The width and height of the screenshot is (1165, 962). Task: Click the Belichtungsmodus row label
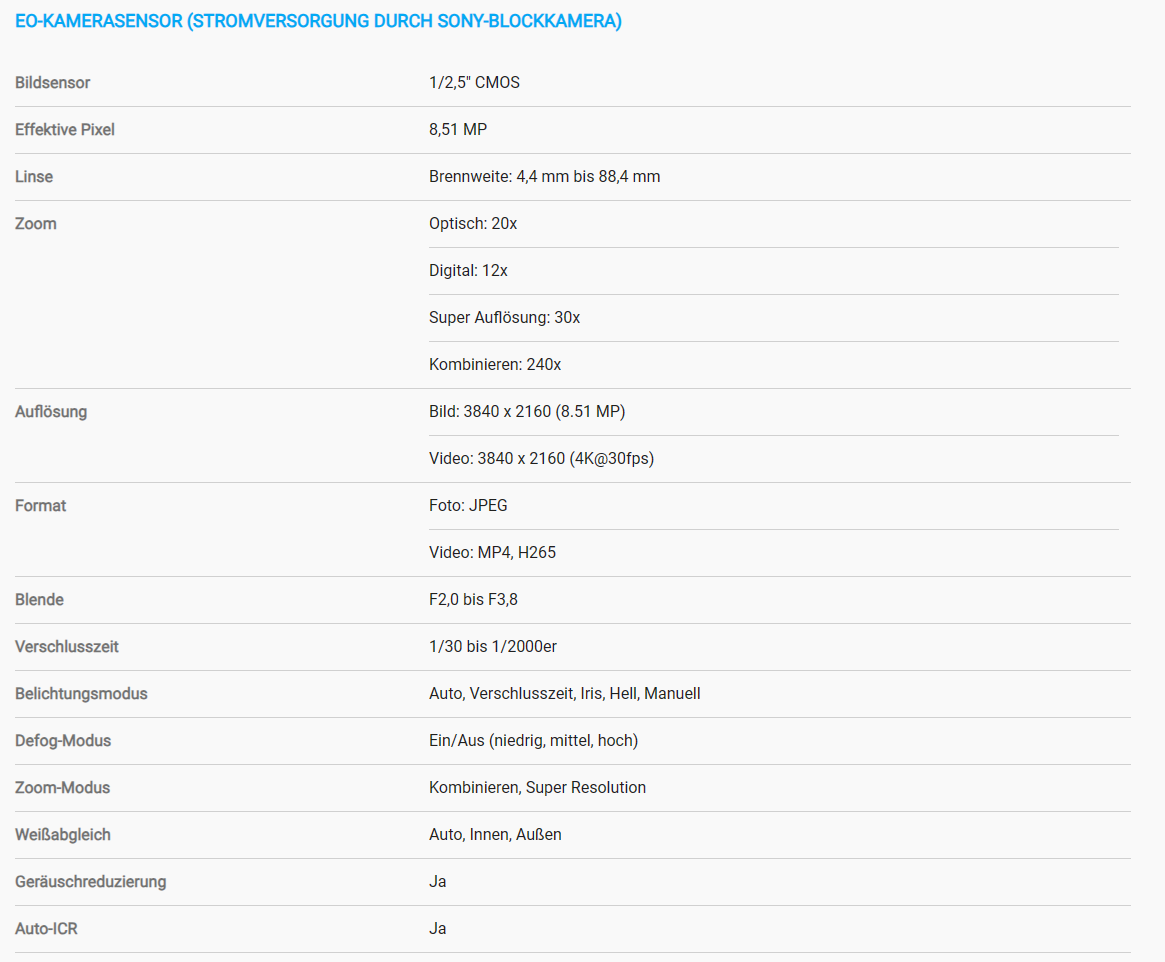point(81,694)
